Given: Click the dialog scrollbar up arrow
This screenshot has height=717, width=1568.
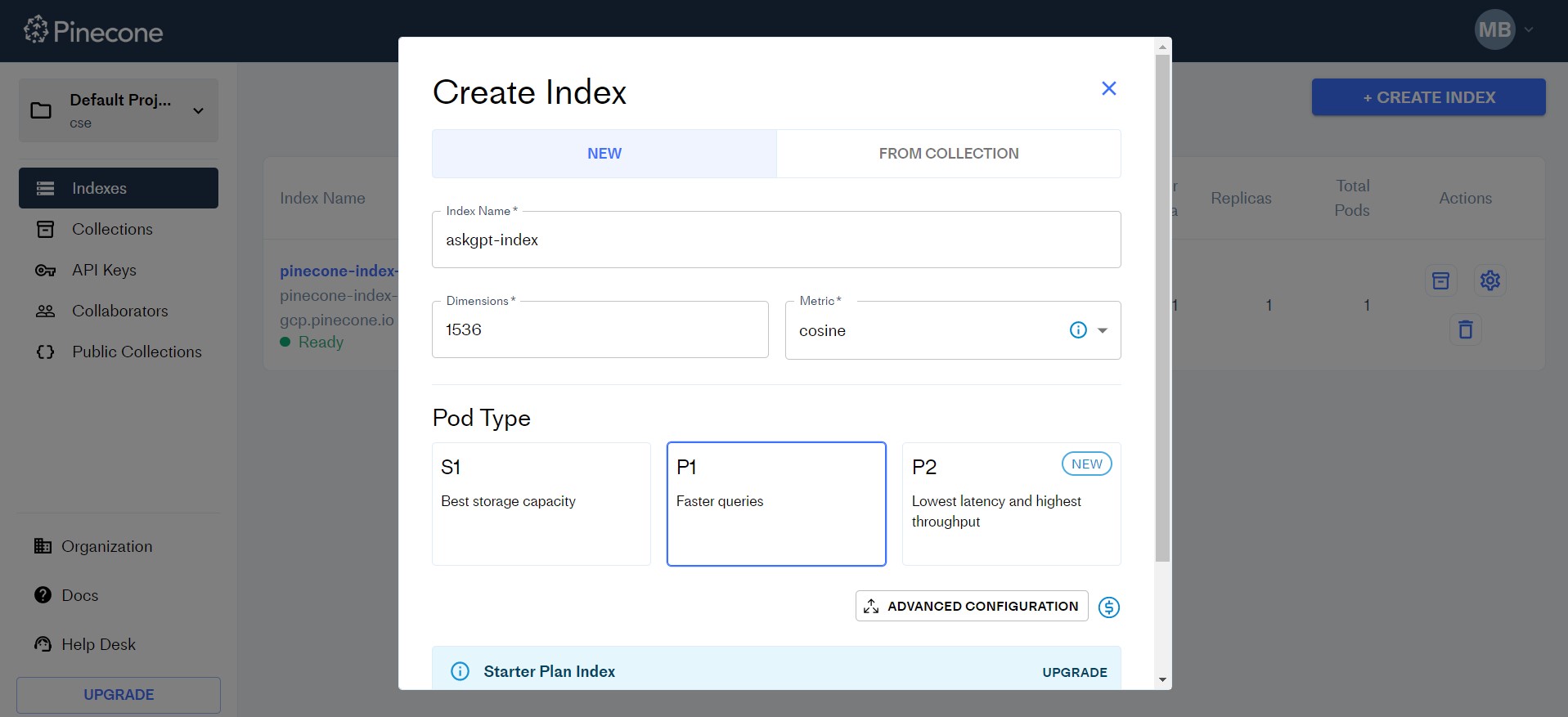Looking at the screenshot, I should point(1162,47).
